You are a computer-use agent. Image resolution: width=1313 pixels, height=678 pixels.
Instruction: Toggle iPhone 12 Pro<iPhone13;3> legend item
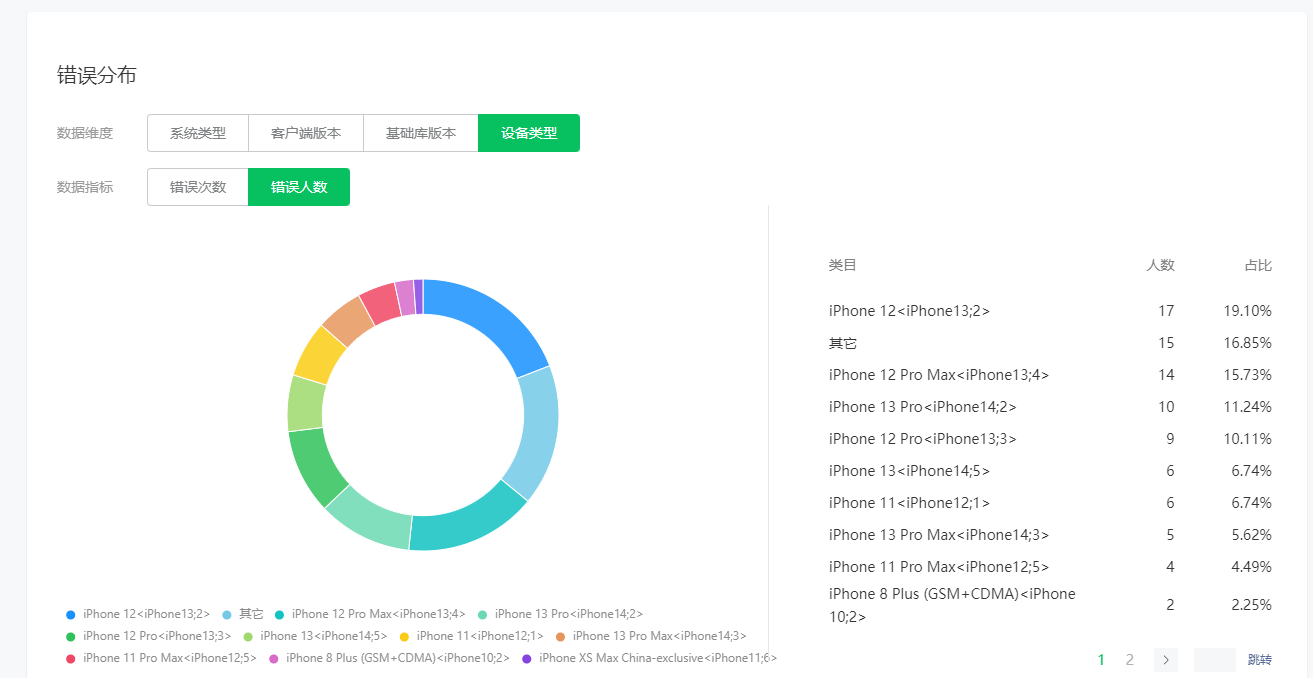[148, 636]
